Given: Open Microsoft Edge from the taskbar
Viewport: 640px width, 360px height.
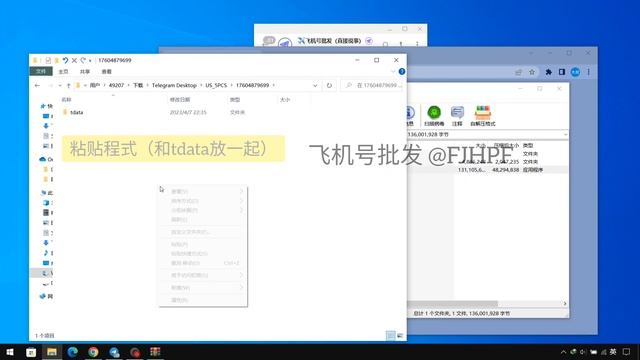Looking at the screenshot, I should coord(73,351).
